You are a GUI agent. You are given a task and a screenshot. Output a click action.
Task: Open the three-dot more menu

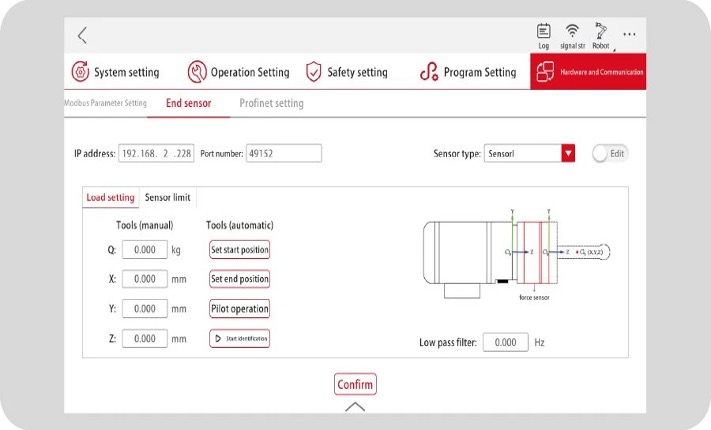point(629,35)
